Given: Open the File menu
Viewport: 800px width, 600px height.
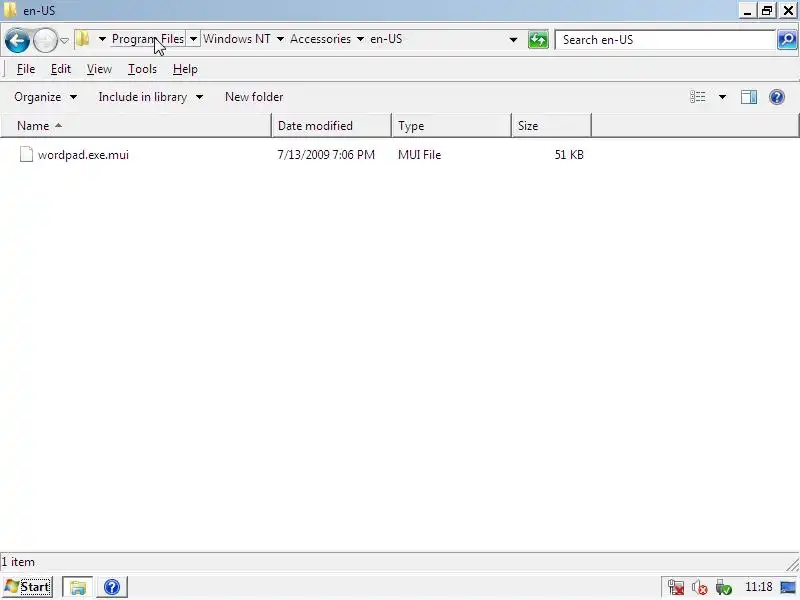Looking at the screenshot, I should point(26,69).
